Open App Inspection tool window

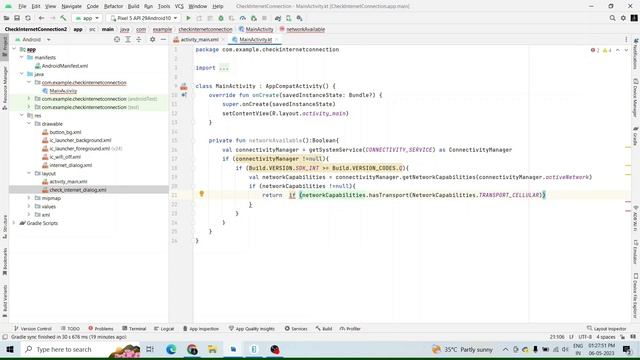[x=200, y=329]
